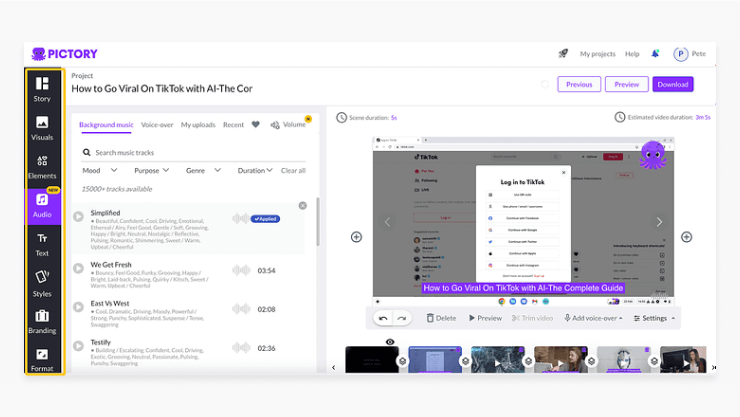Download the video
Screen dimensions: 740x417
pyautogui.click(x=673, y=84)
